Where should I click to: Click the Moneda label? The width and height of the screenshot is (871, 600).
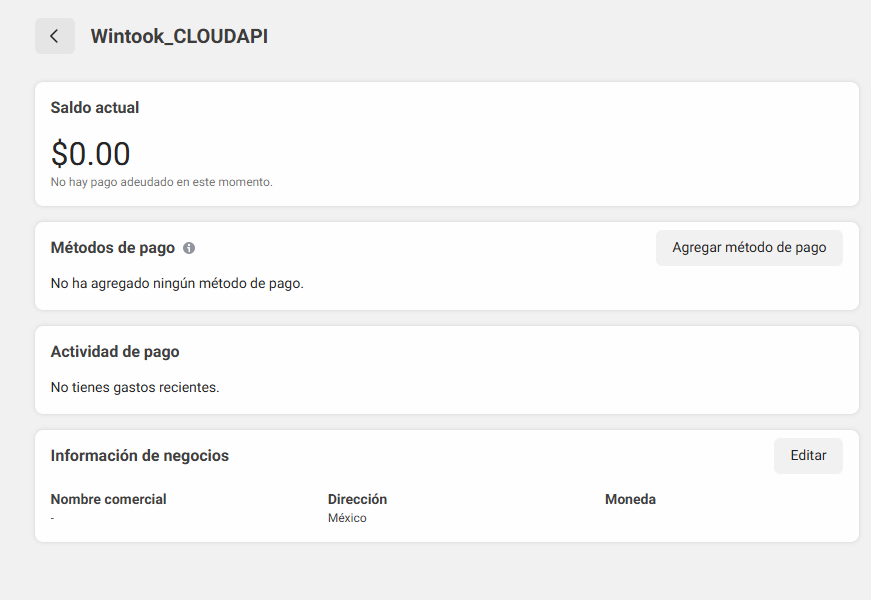click(x=630, y=499)
